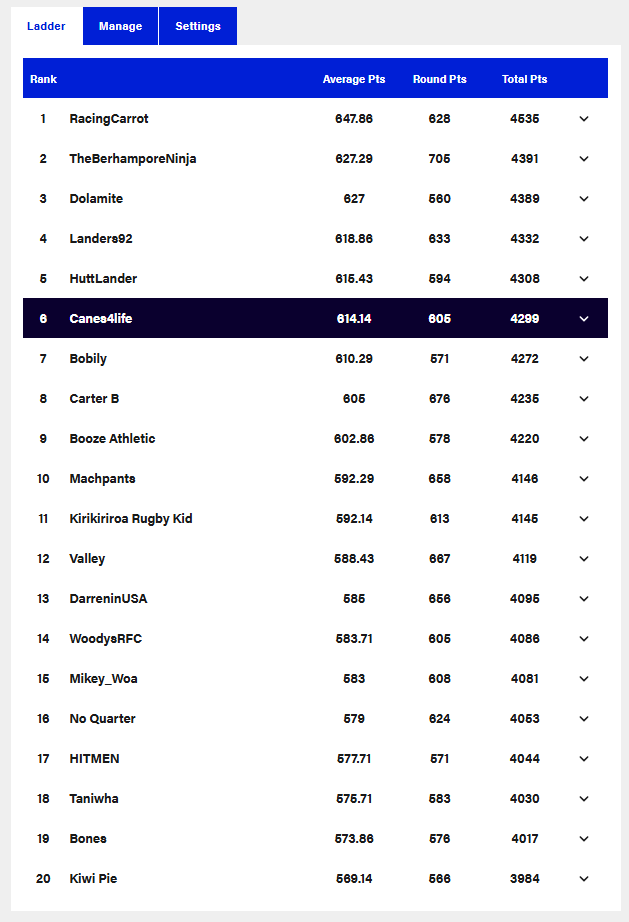The image size is (629, 922).
Task: Switch to the Manage tab
Action: click(120, 26)
